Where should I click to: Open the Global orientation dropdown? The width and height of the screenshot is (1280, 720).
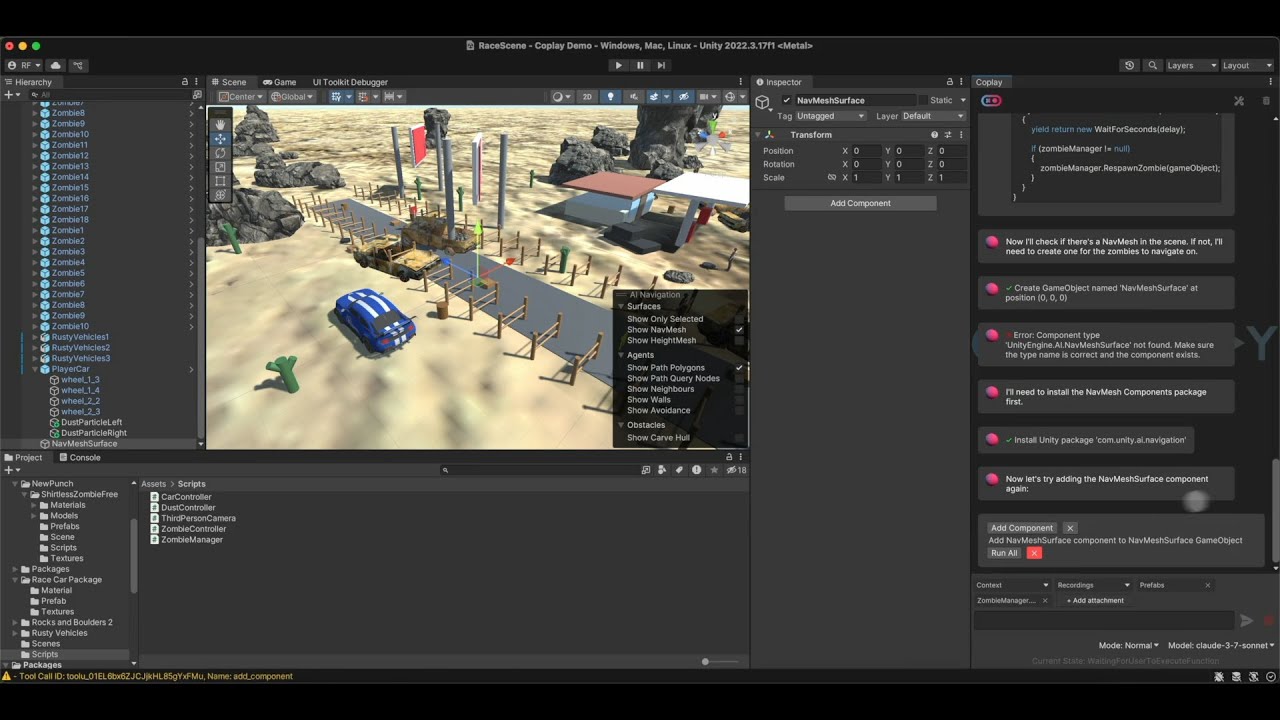click(292, 97)
